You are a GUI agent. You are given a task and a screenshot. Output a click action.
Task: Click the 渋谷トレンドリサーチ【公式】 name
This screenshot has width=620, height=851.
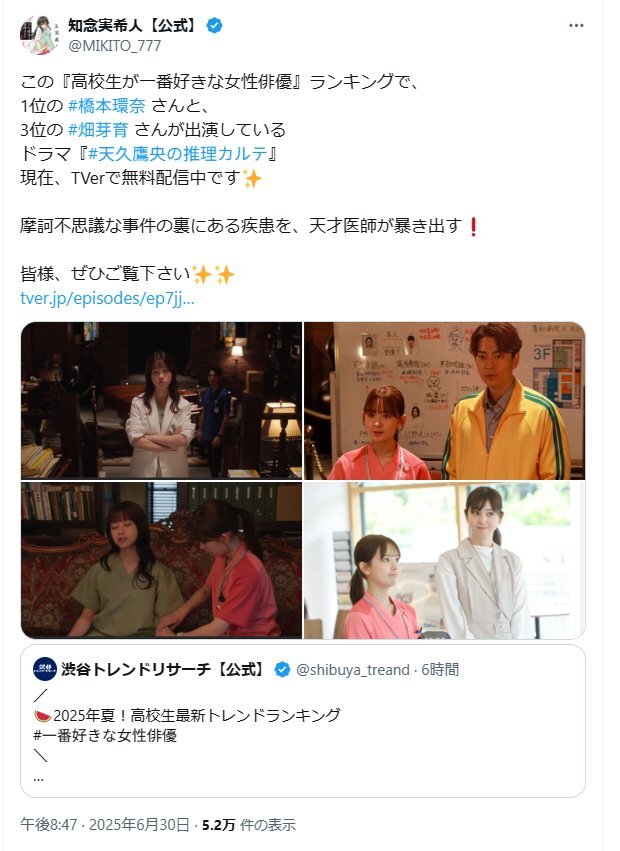163,669
